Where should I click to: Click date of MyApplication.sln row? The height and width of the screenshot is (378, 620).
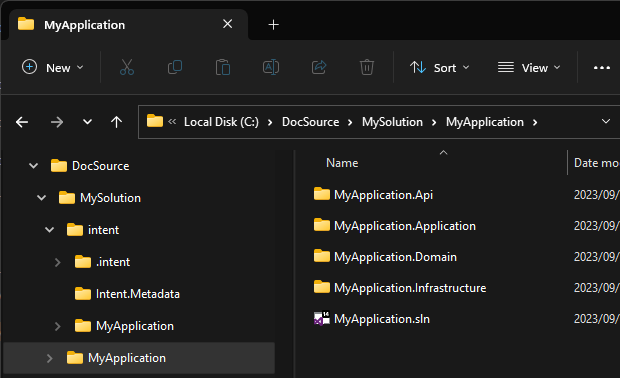pyautogui.click(x=596, y=319)
